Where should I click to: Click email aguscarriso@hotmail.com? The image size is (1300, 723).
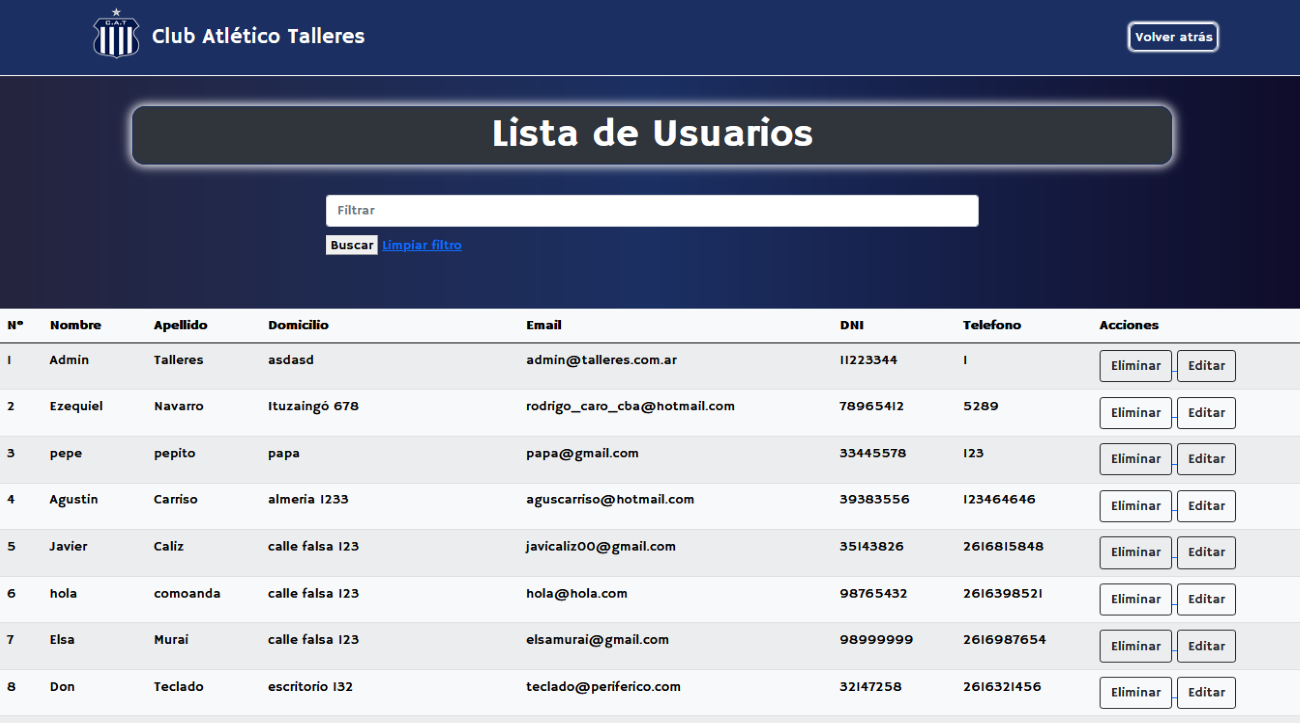(610, 499)
